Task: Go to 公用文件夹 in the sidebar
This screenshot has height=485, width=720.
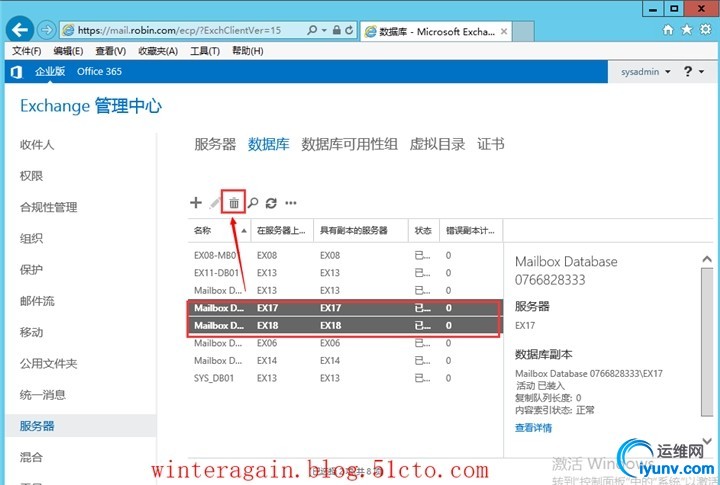Action: coord(48,364)
